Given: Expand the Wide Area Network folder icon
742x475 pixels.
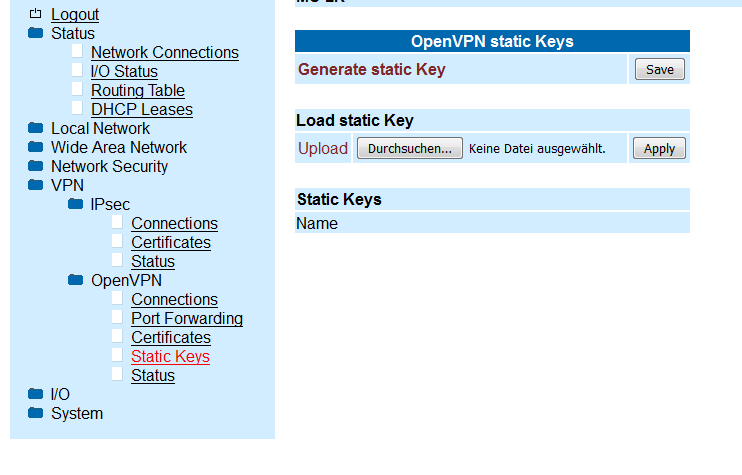Looking at the screenshot, I should (35, 147).
